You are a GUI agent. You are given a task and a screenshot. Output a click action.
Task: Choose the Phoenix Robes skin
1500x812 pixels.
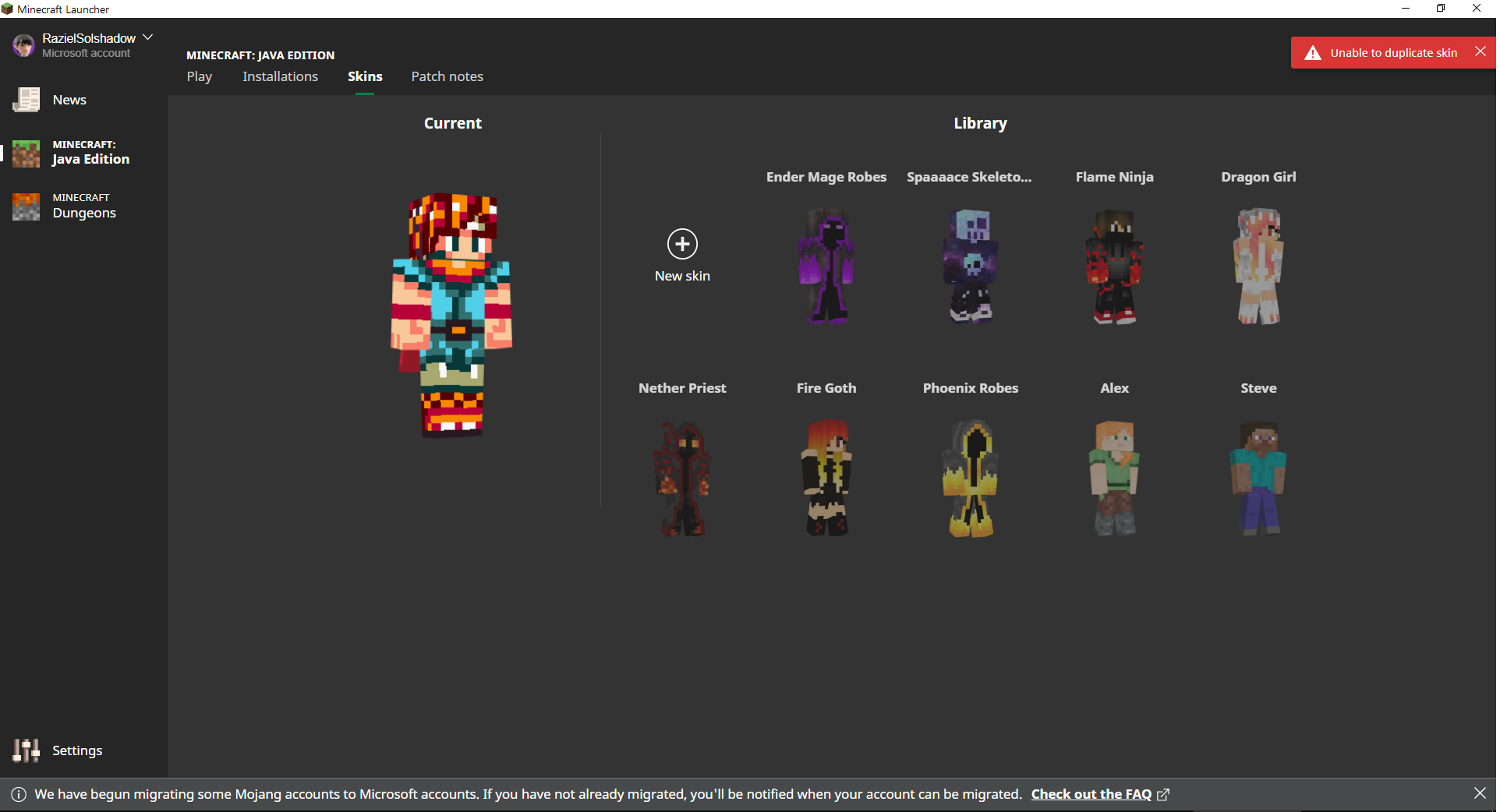click(x=971, y=478)
